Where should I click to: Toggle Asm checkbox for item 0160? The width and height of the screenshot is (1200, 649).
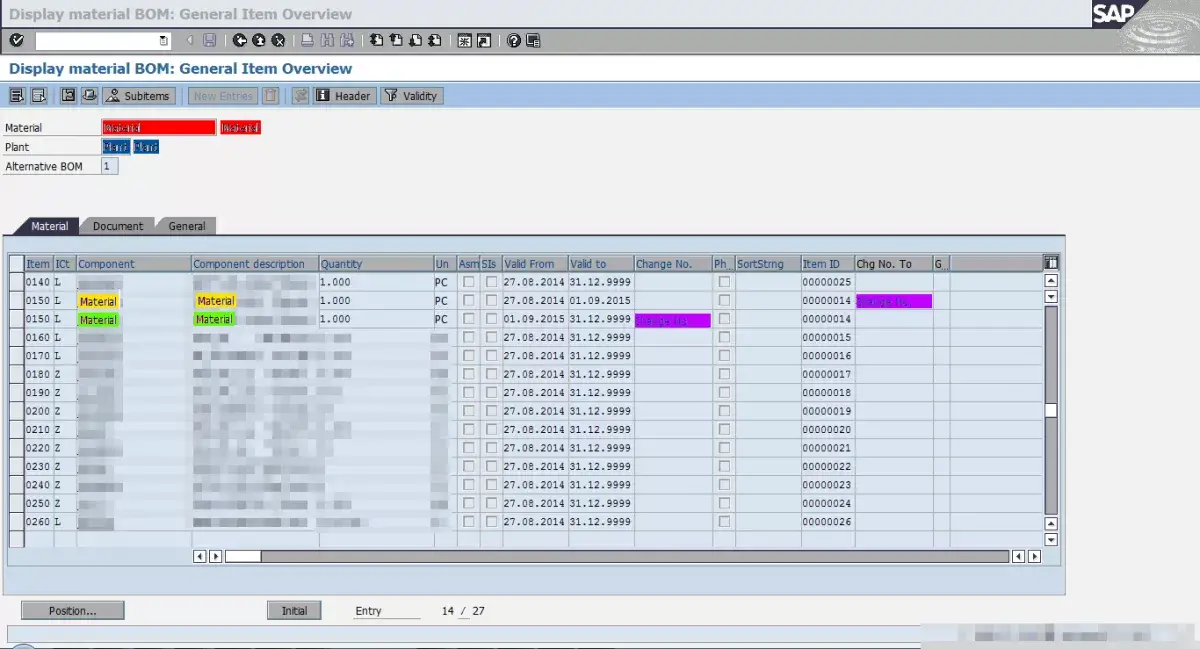tap(469, 337)
